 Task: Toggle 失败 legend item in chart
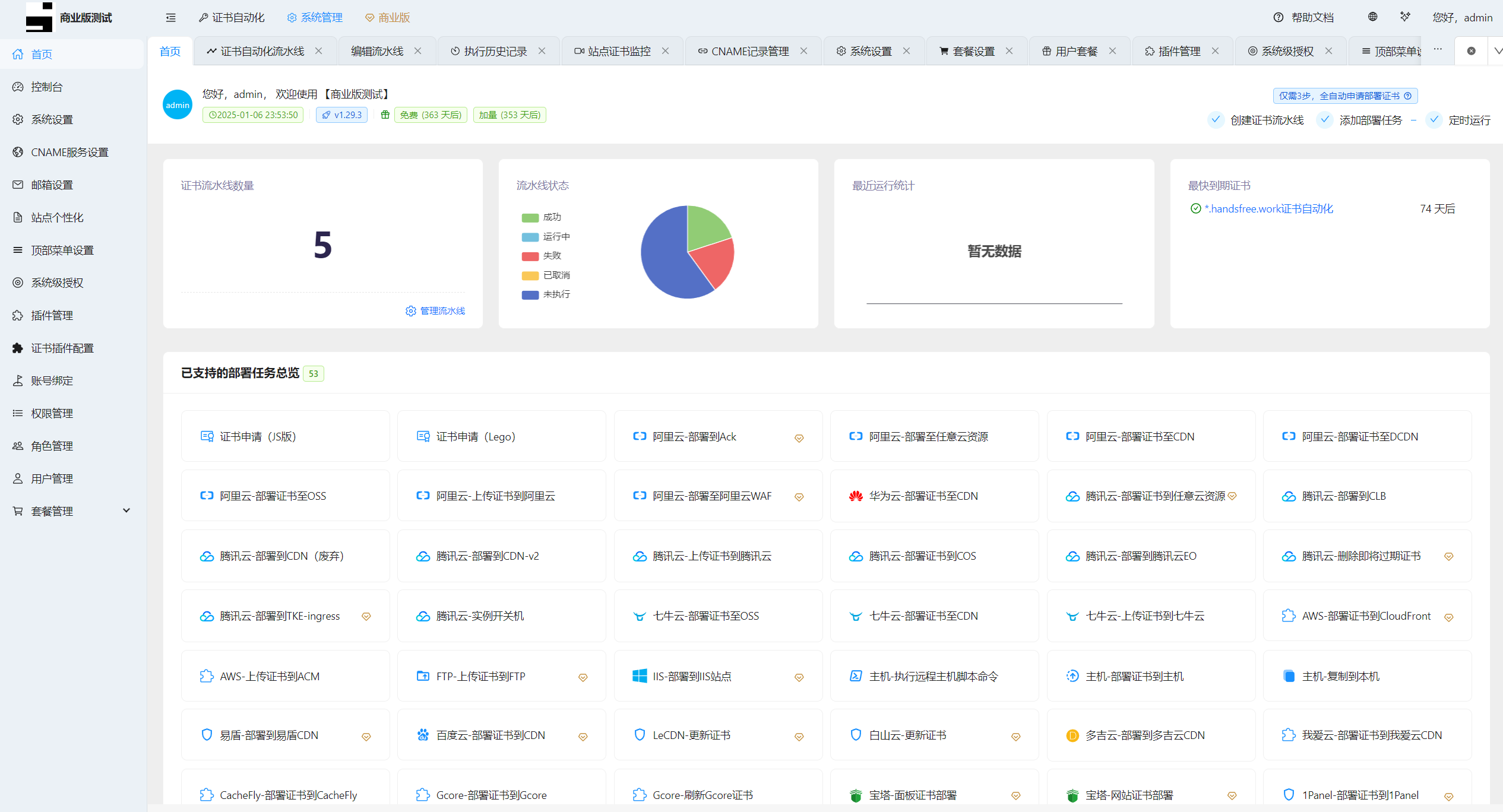pos(541,256)
